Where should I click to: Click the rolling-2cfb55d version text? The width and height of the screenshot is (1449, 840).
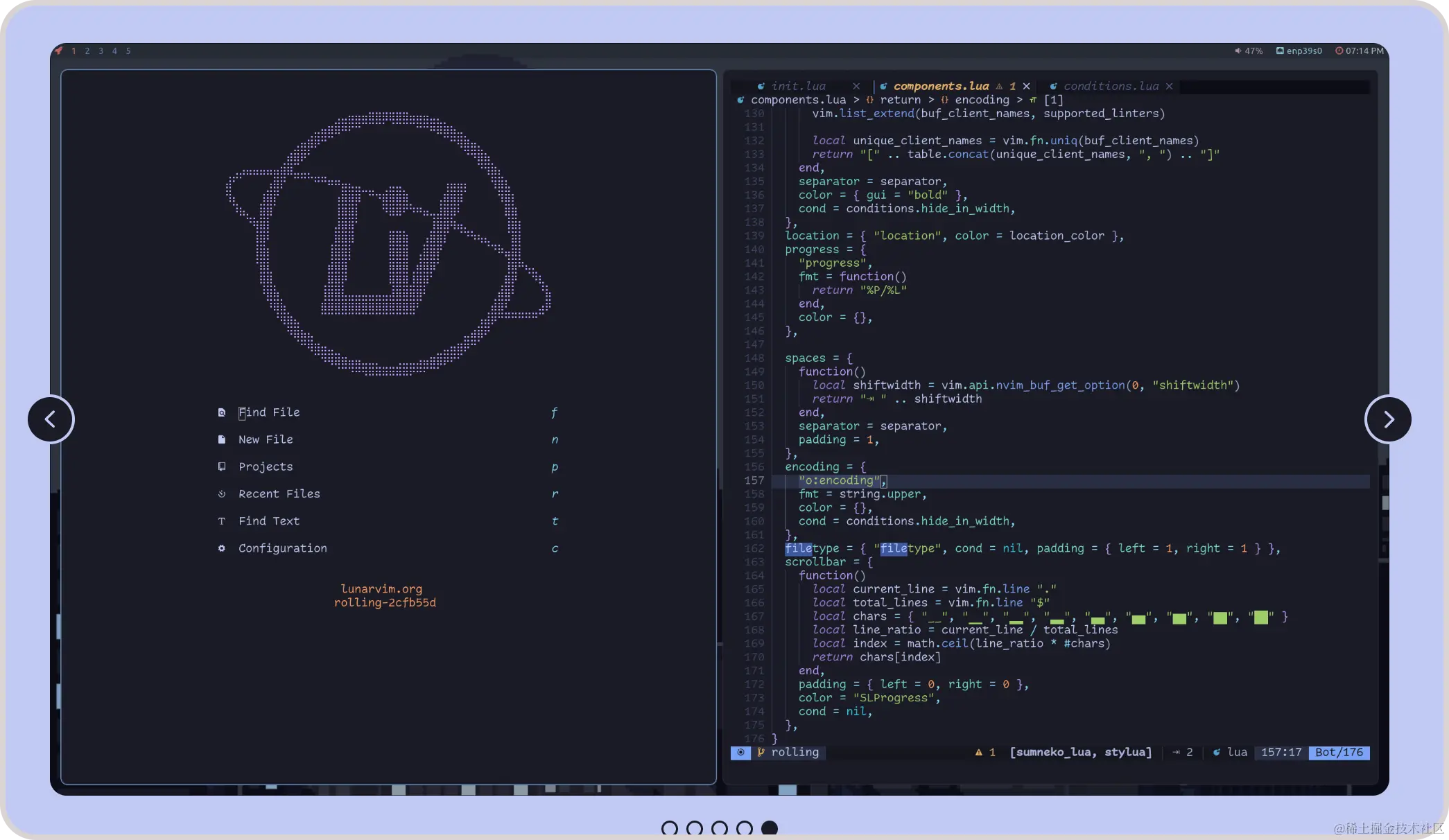point(385,602)
